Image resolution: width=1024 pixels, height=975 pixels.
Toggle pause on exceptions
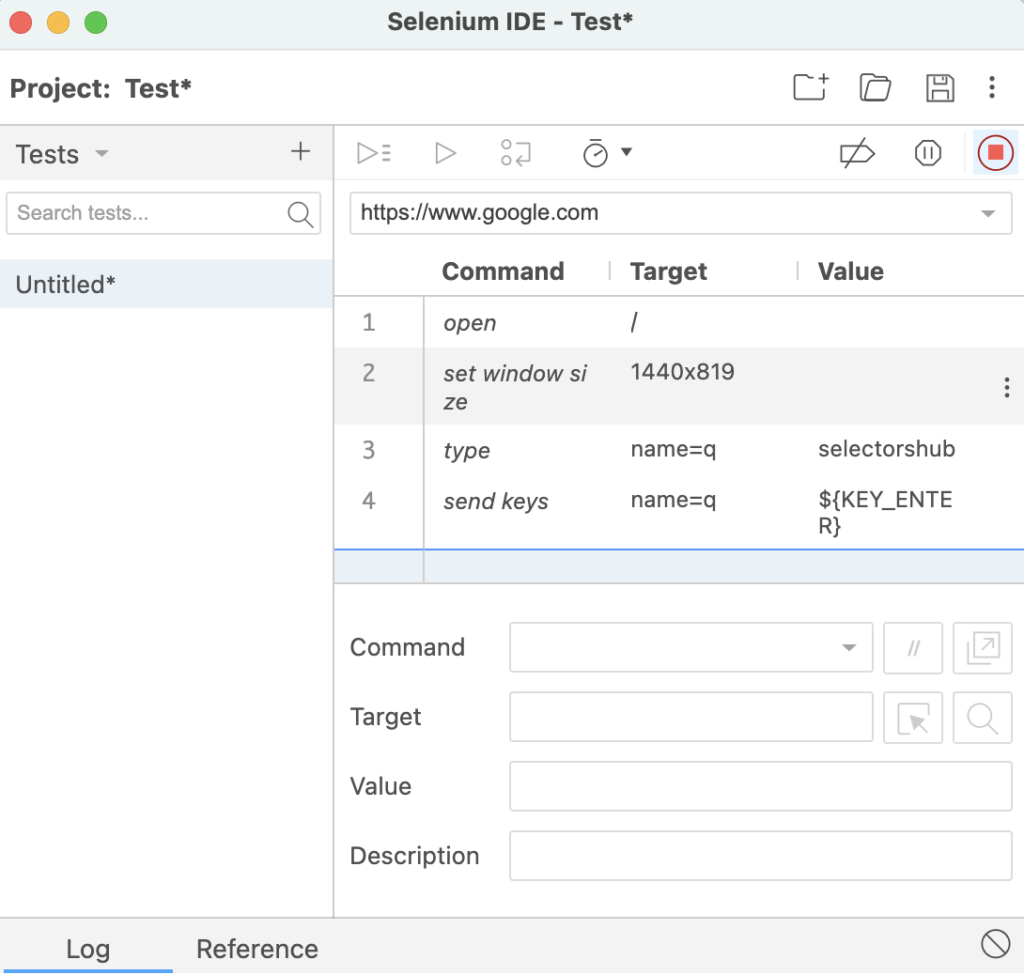pos(927,153)
